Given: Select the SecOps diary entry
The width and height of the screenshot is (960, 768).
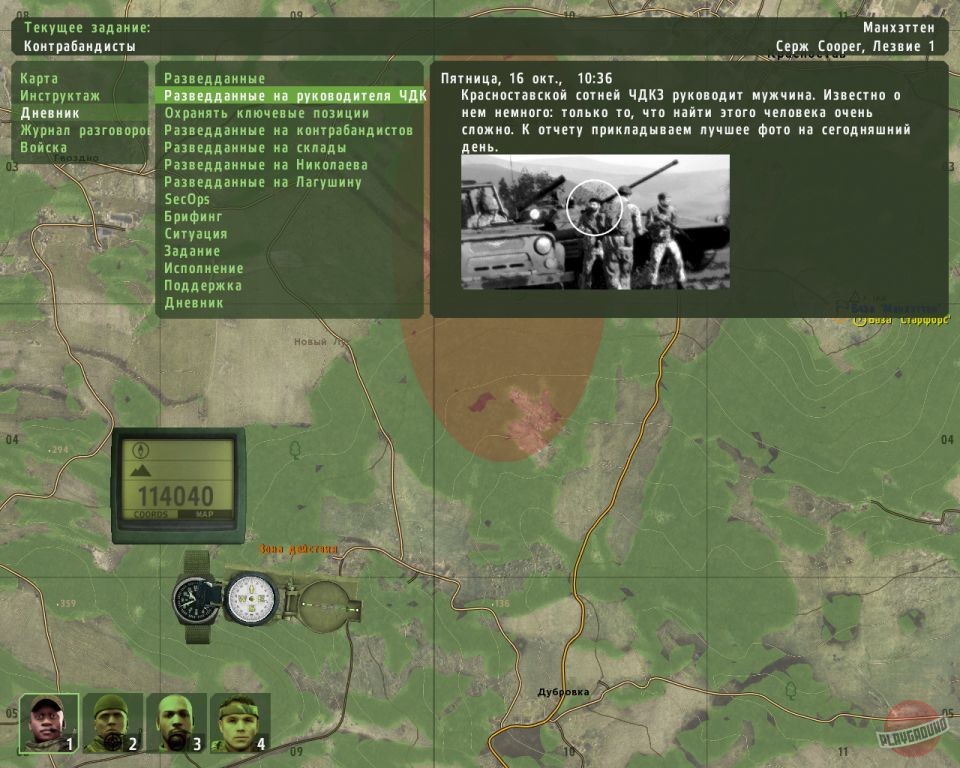Looking at the screenshot, I should (187, 200).
